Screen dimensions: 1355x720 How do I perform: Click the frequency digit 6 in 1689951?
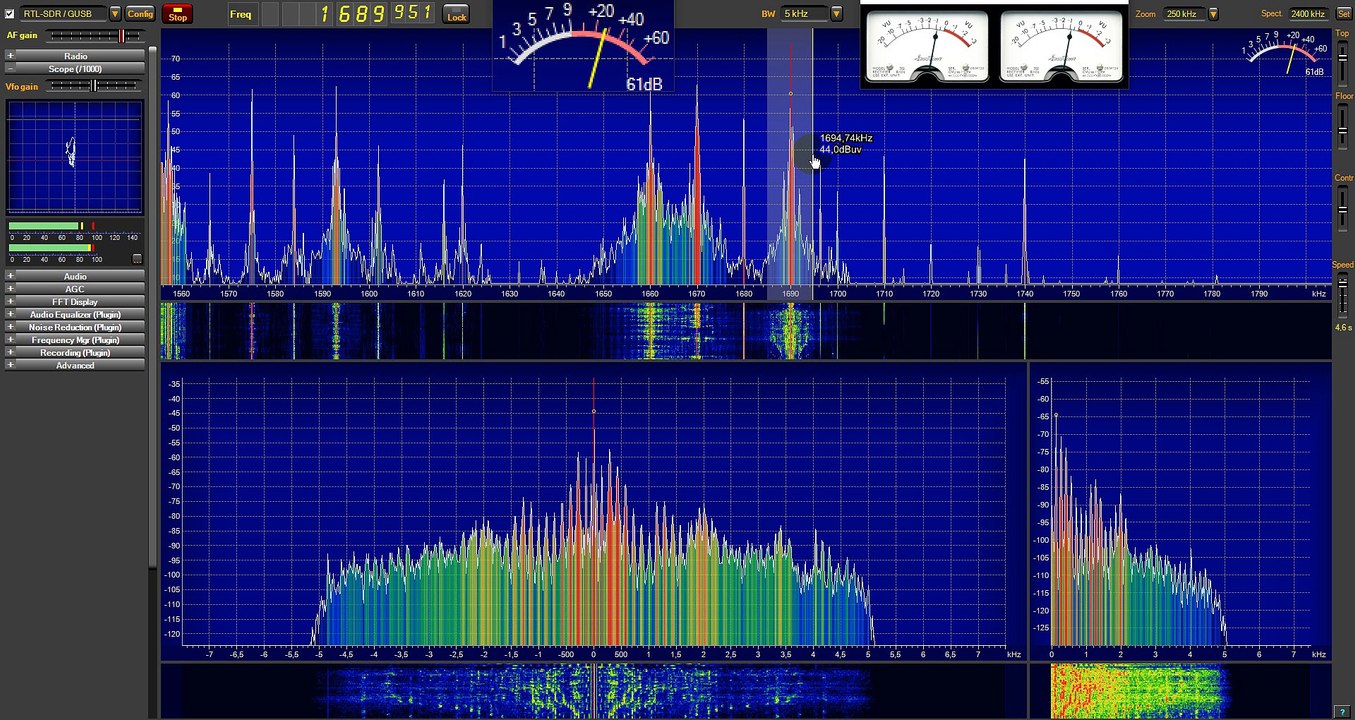(x=346, y=14)
